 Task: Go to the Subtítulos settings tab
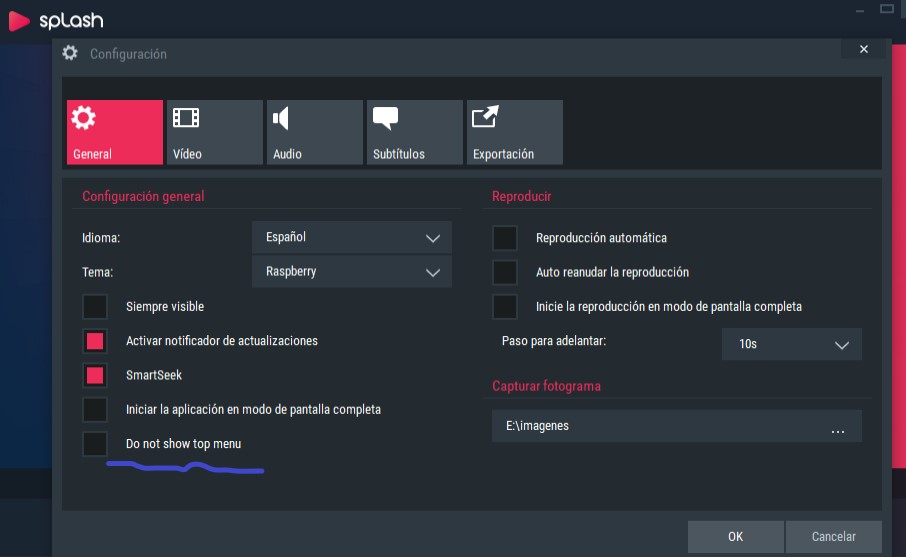pyautogui.click(x=414, y=132)
